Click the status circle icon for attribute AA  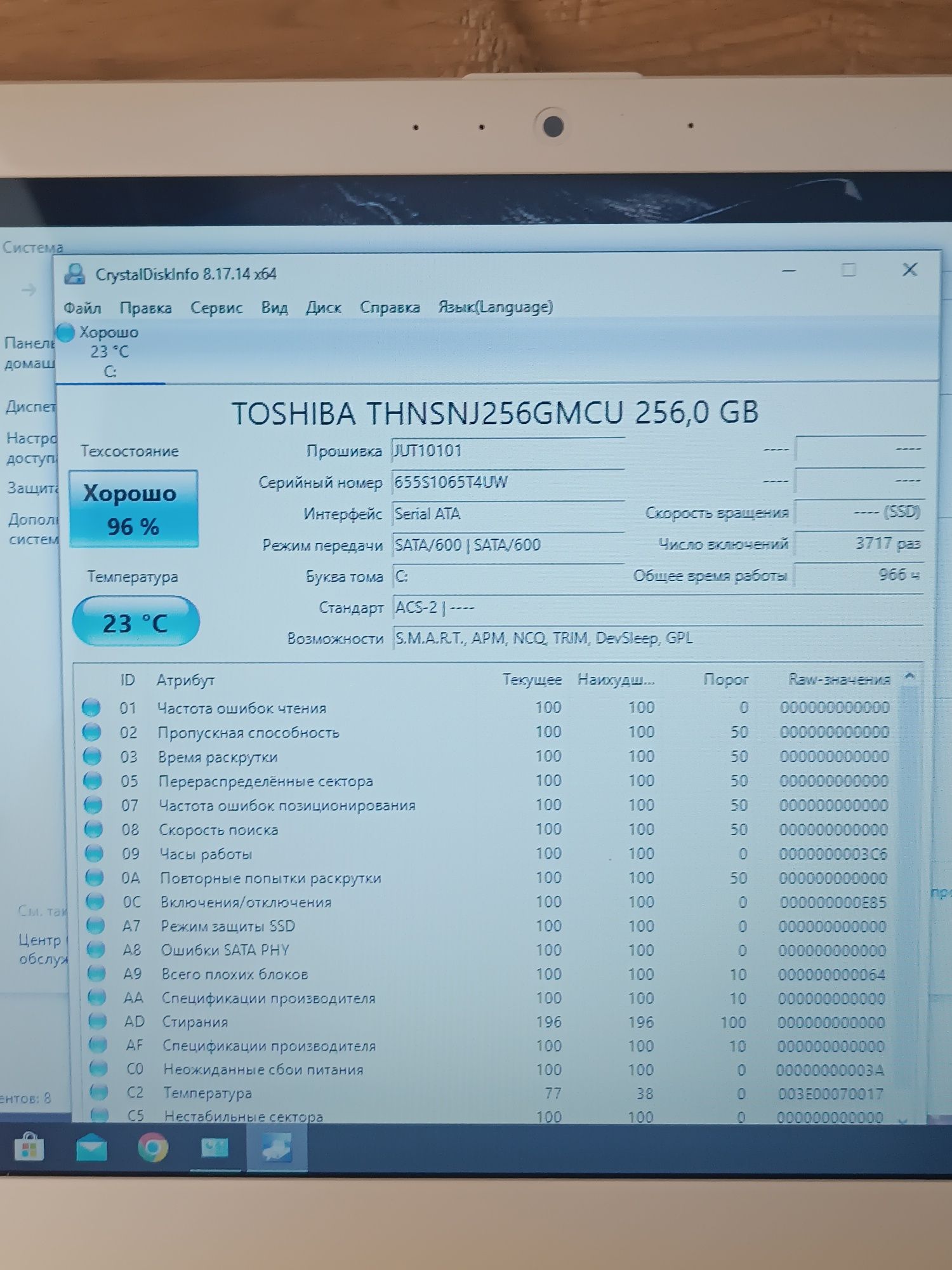[97, 998]
